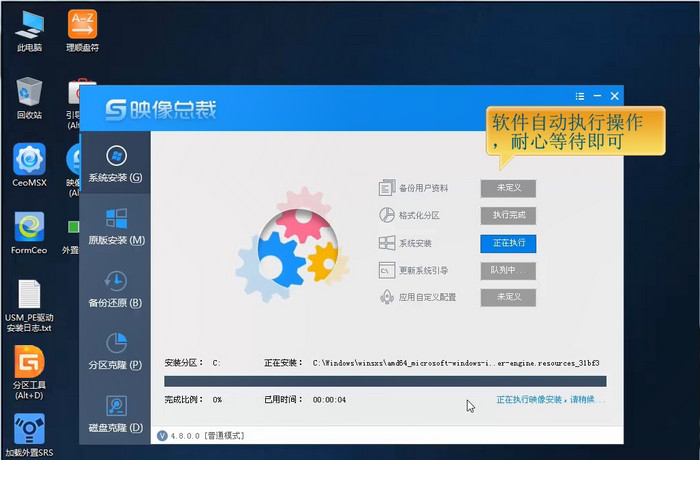Viewport: 700px width, 478px height.
Task: Open the 回收站 recycle bin icon
Action: click(x=29, y=98)
